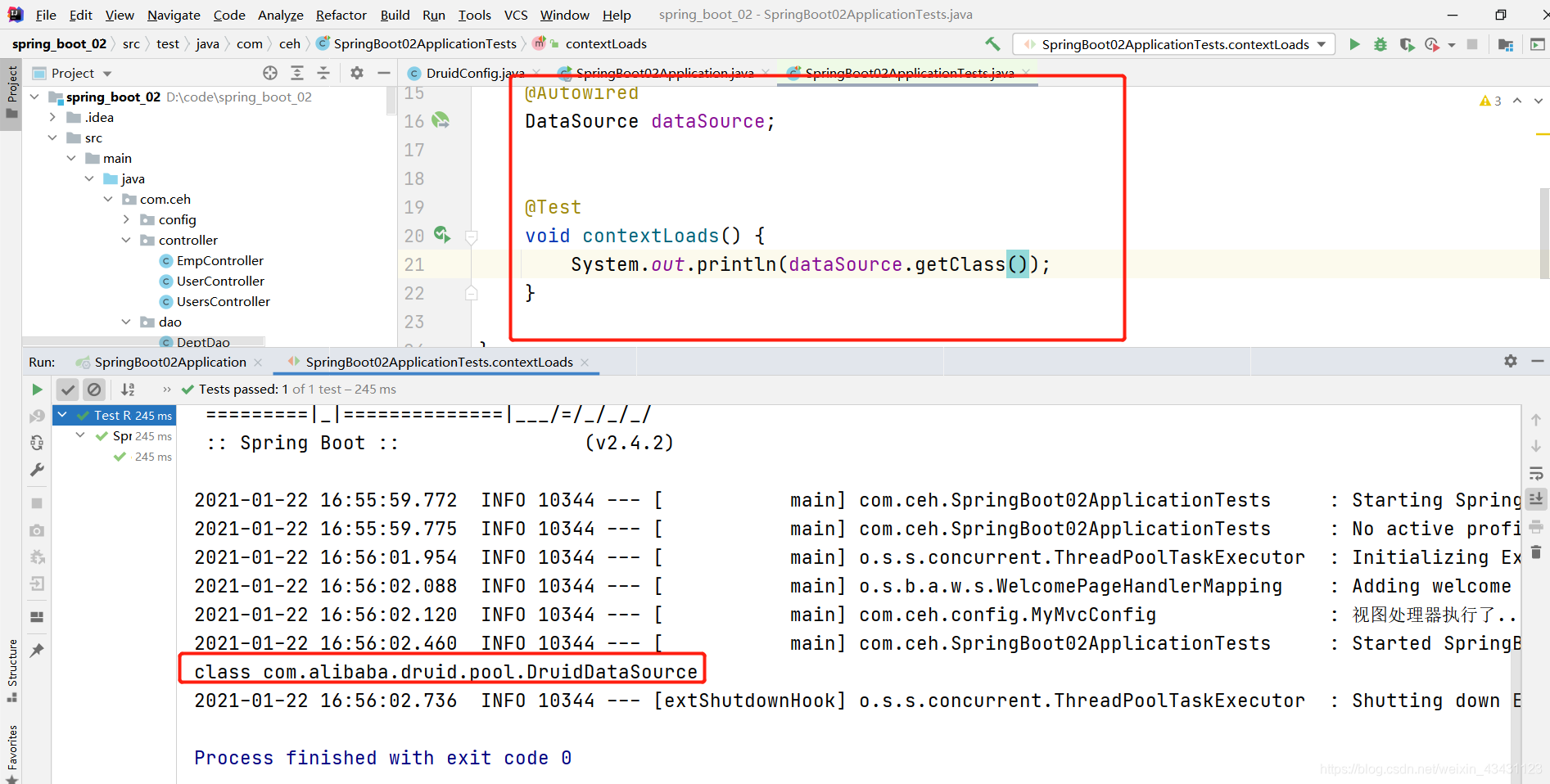The image size is (1550, 784).
Task: Click Select Opened File target icon
Action: [270, 73]
